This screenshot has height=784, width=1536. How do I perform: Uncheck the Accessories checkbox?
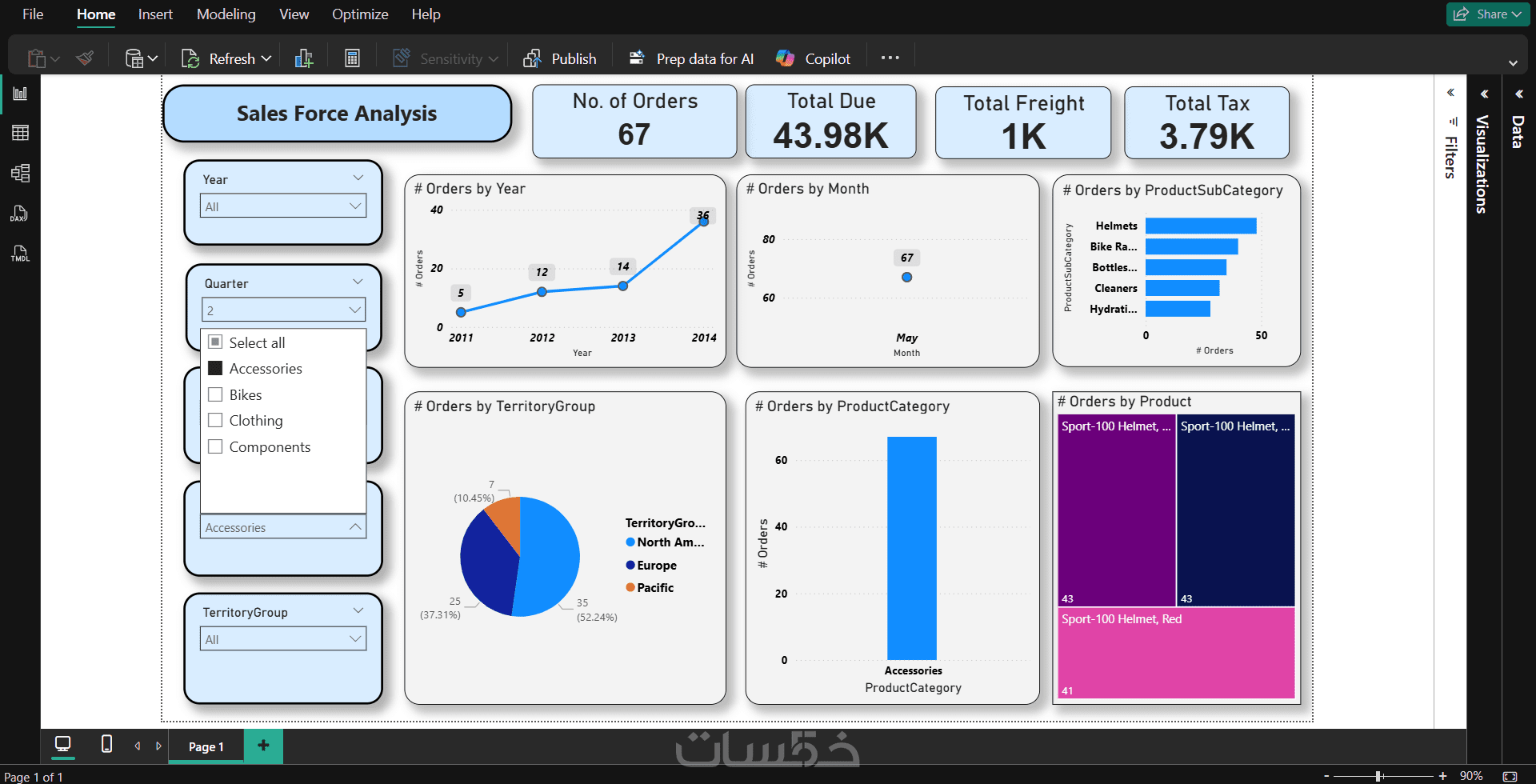[215, 368]
